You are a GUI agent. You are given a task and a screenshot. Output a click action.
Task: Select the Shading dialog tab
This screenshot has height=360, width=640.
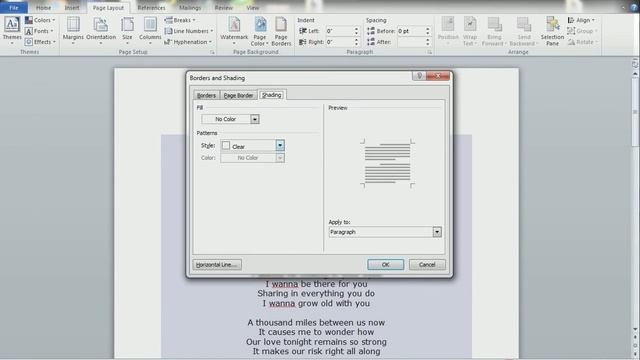271,95
